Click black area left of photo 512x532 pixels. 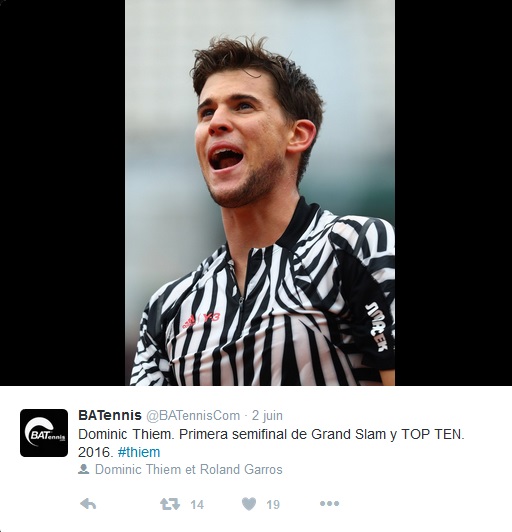pyautogui.click(x=63, y=192)
